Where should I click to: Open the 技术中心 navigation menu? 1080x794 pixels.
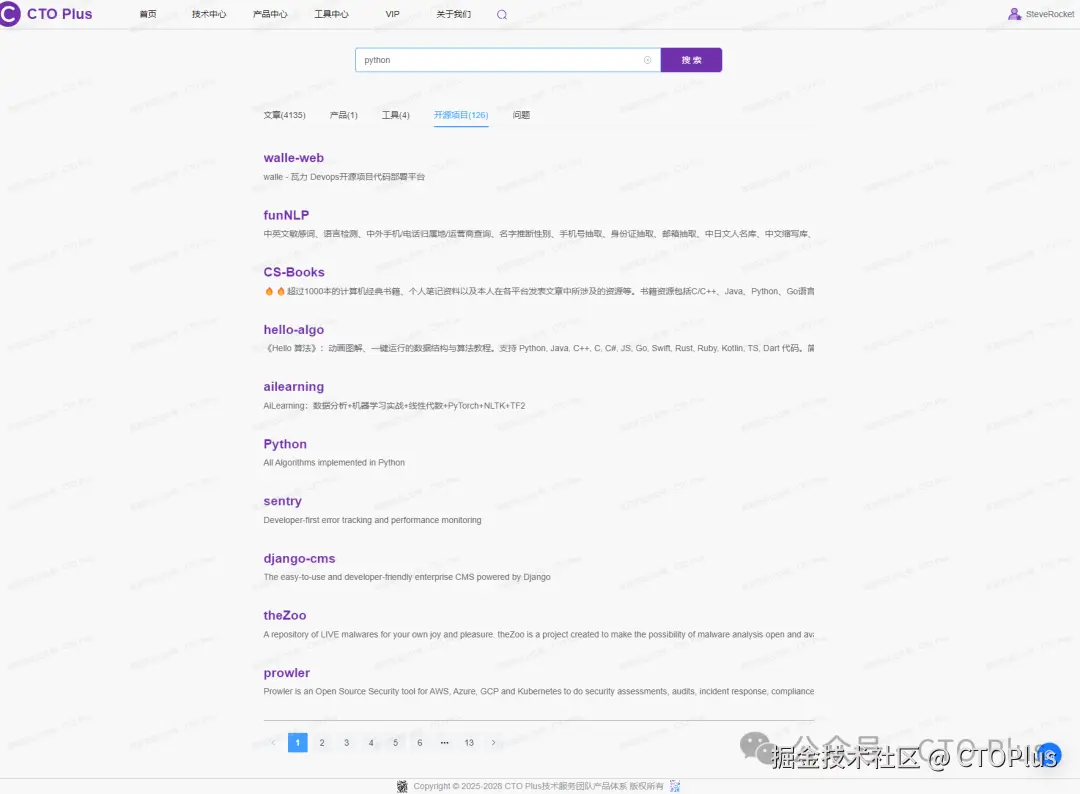click(209, 14)
